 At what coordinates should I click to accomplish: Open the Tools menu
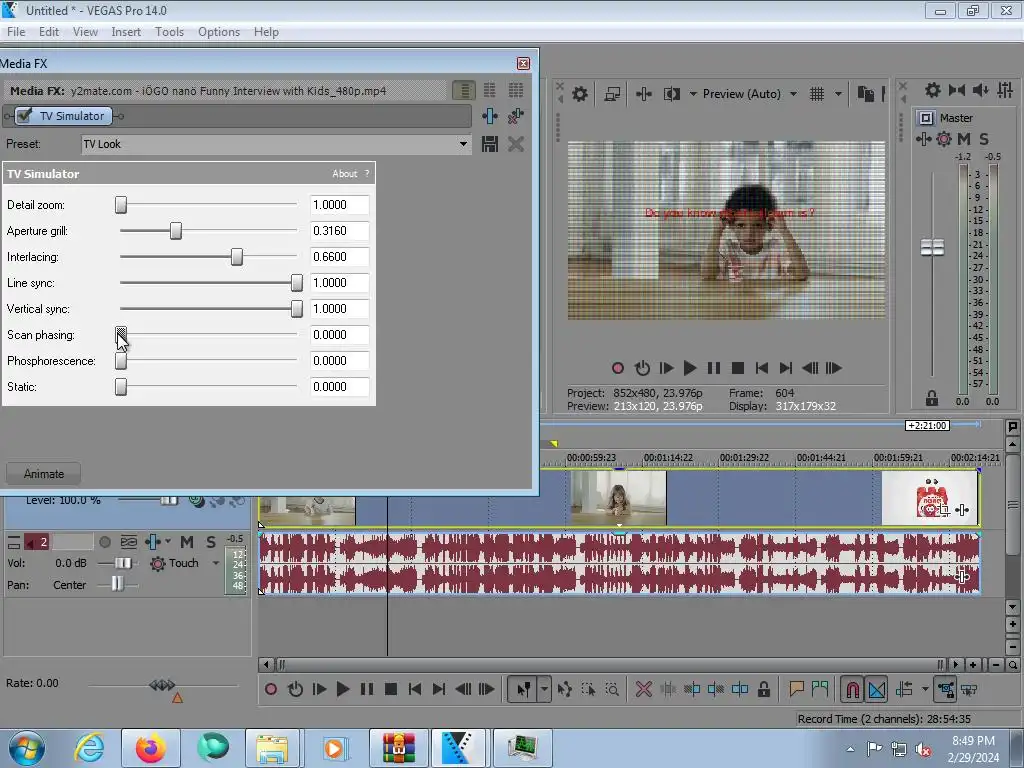pos(169,32)
